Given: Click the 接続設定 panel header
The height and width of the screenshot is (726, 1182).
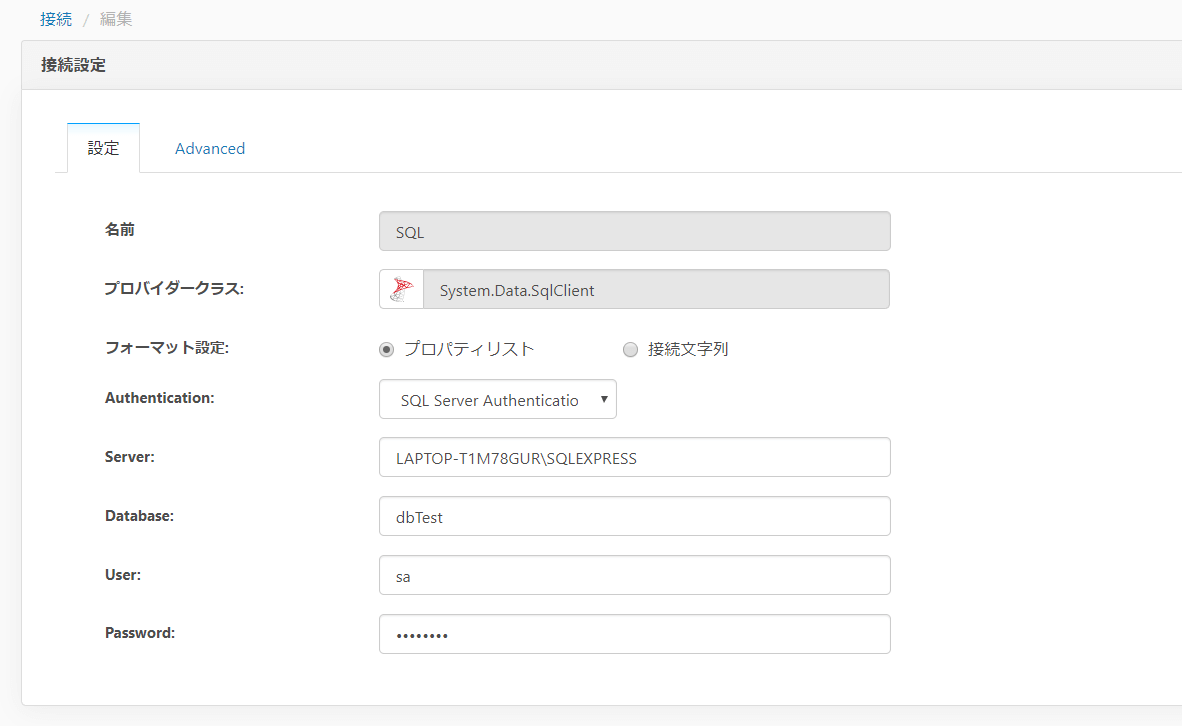Looking at the screenshot, I should pos(74,66).
